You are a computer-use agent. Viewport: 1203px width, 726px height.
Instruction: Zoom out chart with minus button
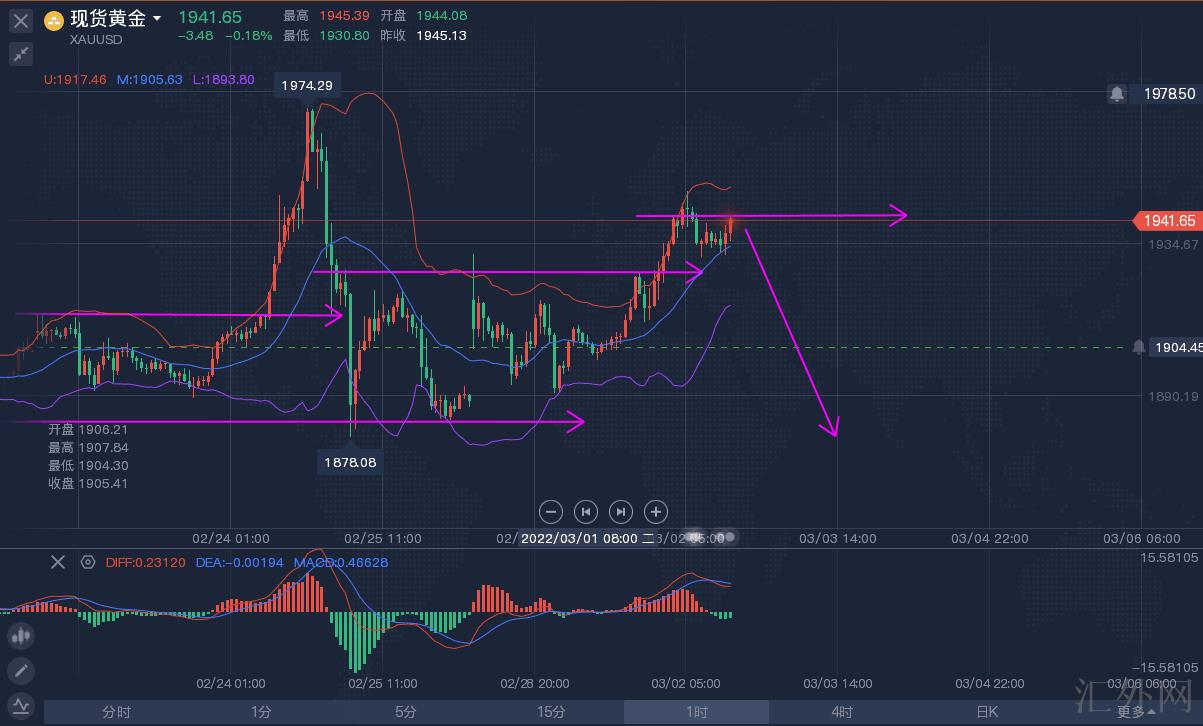551,512
